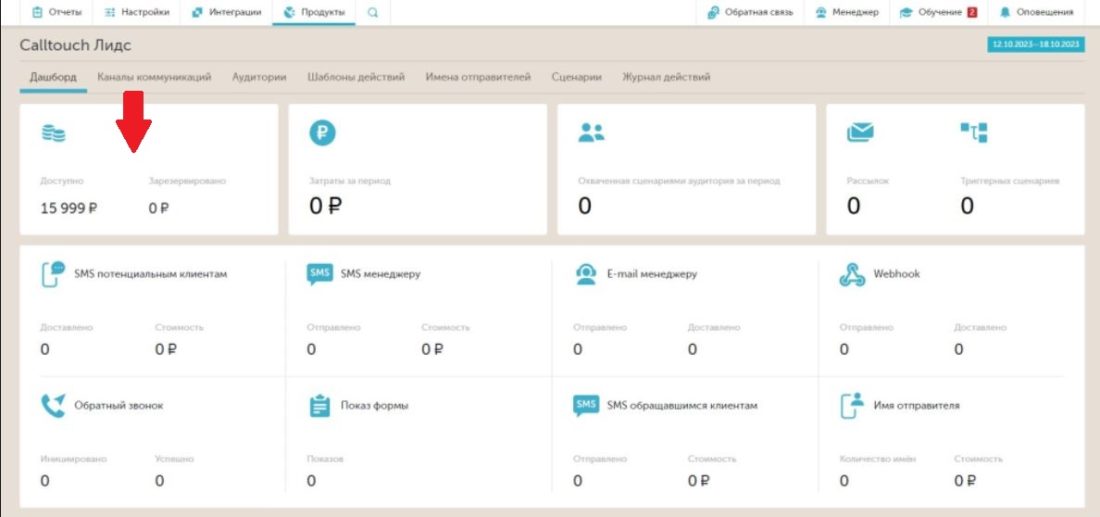Click the search magnifier icon
Screen dimensions: 1100x517
(x=373, y=12)
